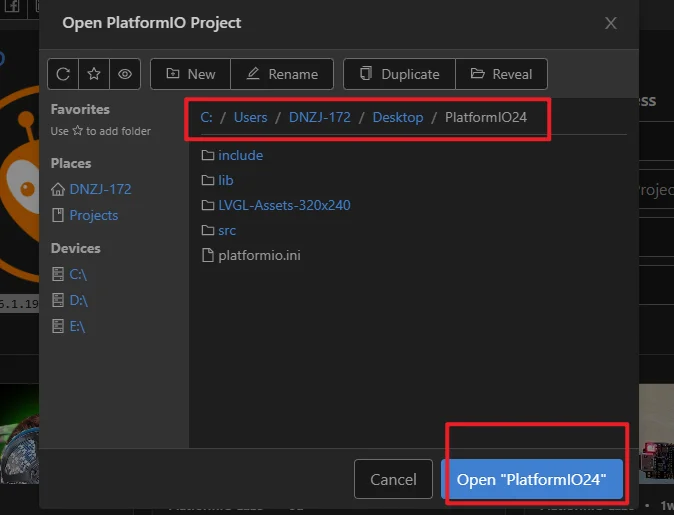Open the LVGL-Assets-320x240 folder
Screen dimensions: 674x515
coord(284,205)
